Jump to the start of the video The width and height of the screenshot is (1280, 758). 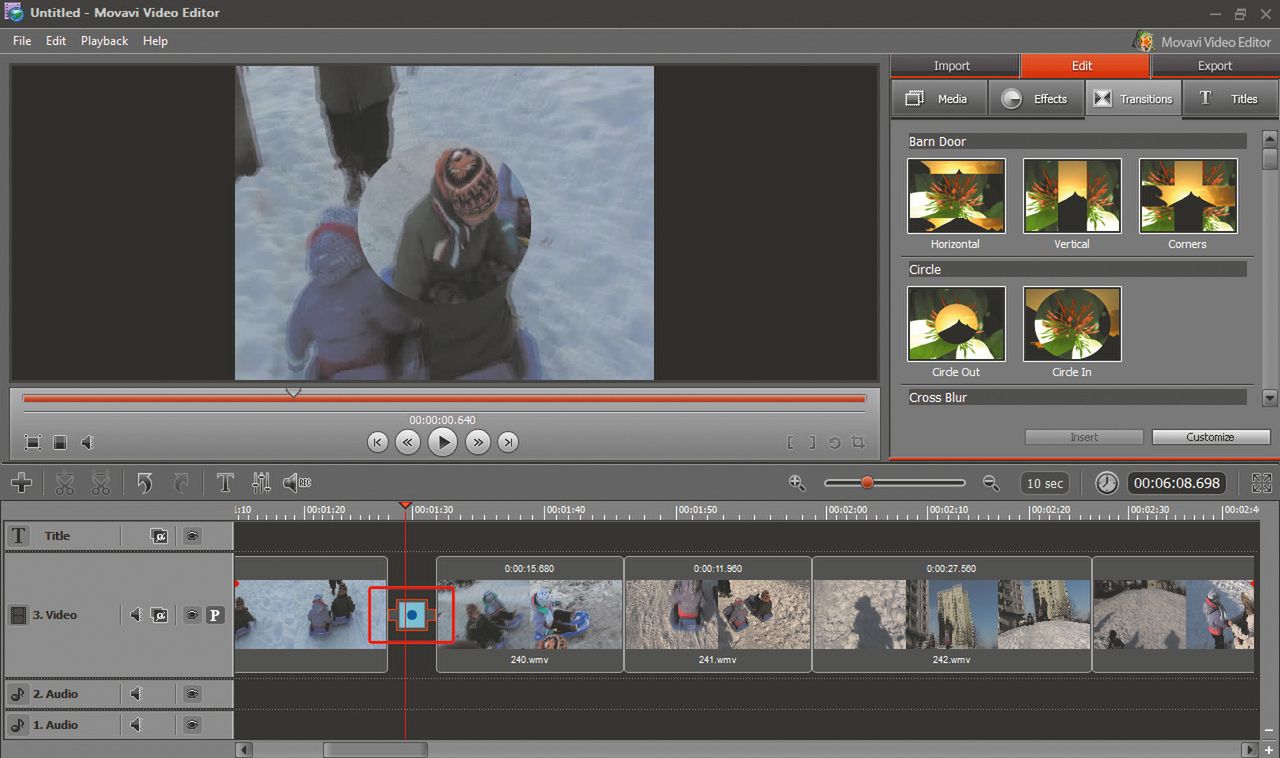tap(377, 442)
